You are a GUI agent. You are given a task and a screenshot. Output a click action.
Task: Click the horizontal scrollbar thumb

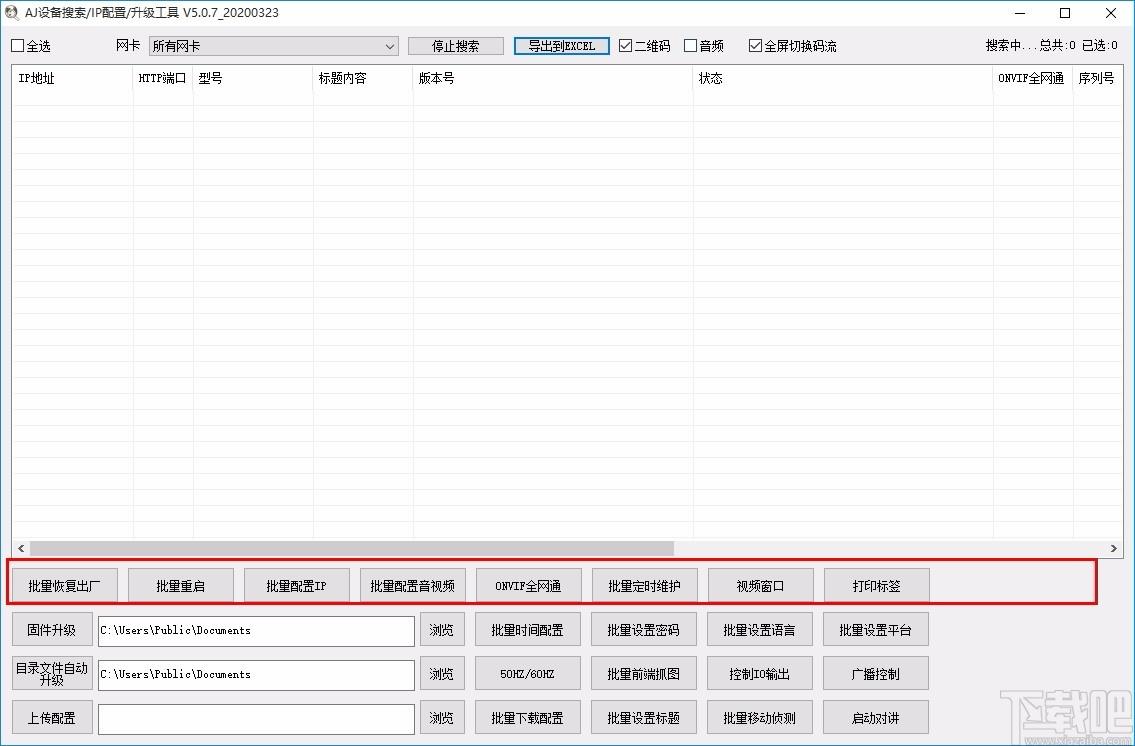pos(352,548)
